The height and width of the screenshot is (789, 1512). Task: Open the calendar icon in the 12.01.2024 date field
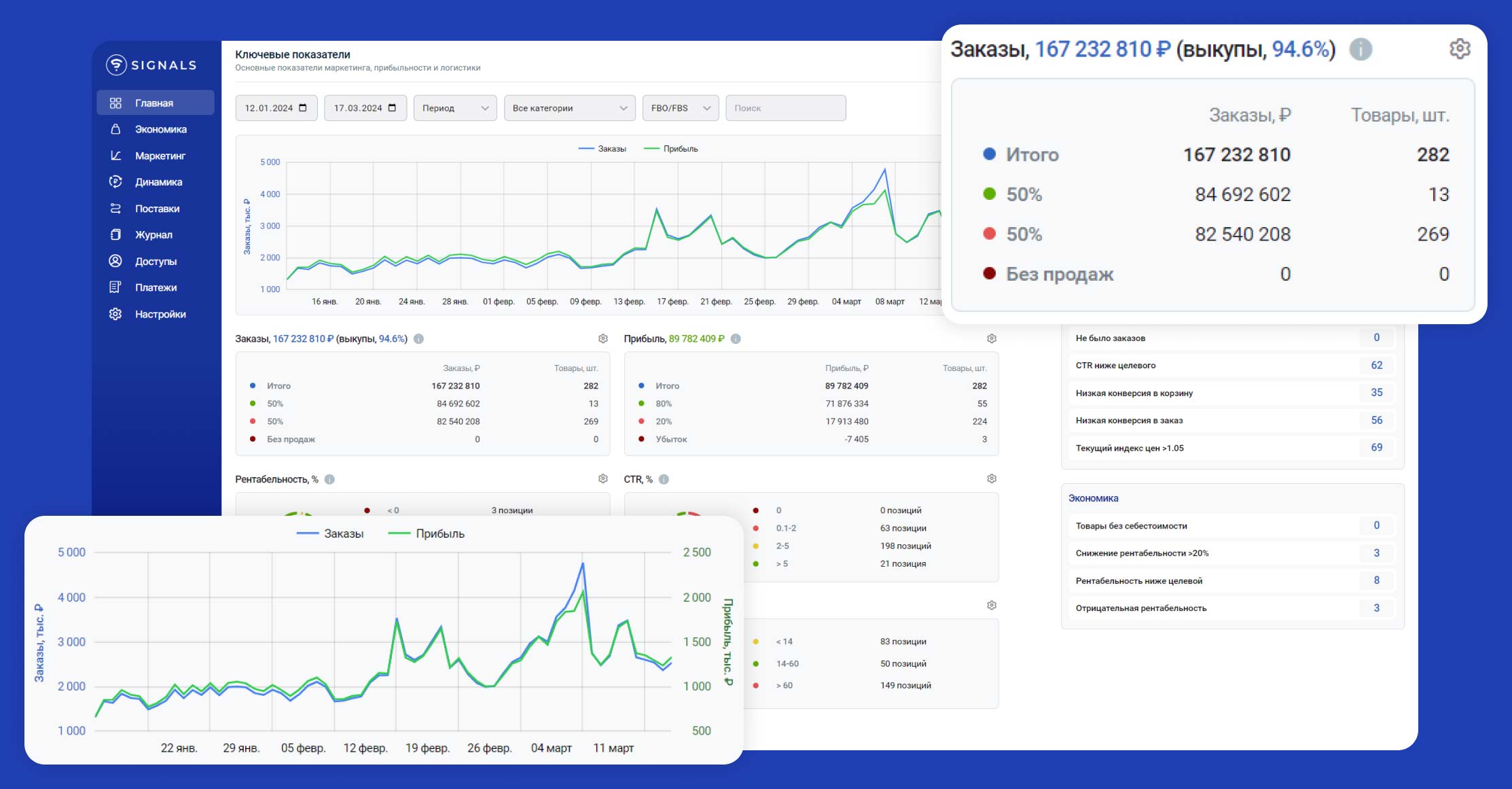[x=303, y=107]
